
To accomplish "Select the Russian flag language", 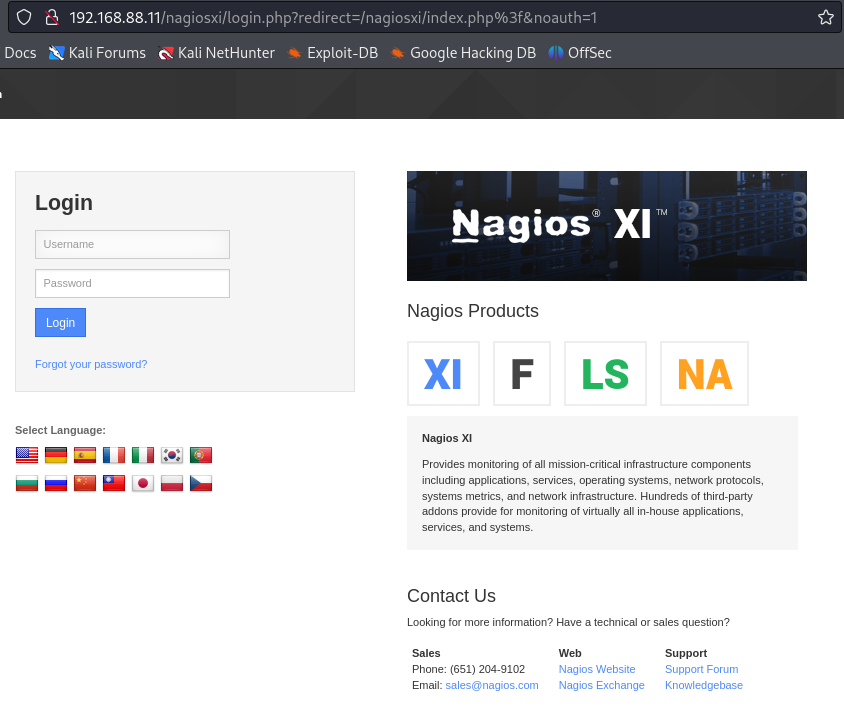I will point(56,483).
